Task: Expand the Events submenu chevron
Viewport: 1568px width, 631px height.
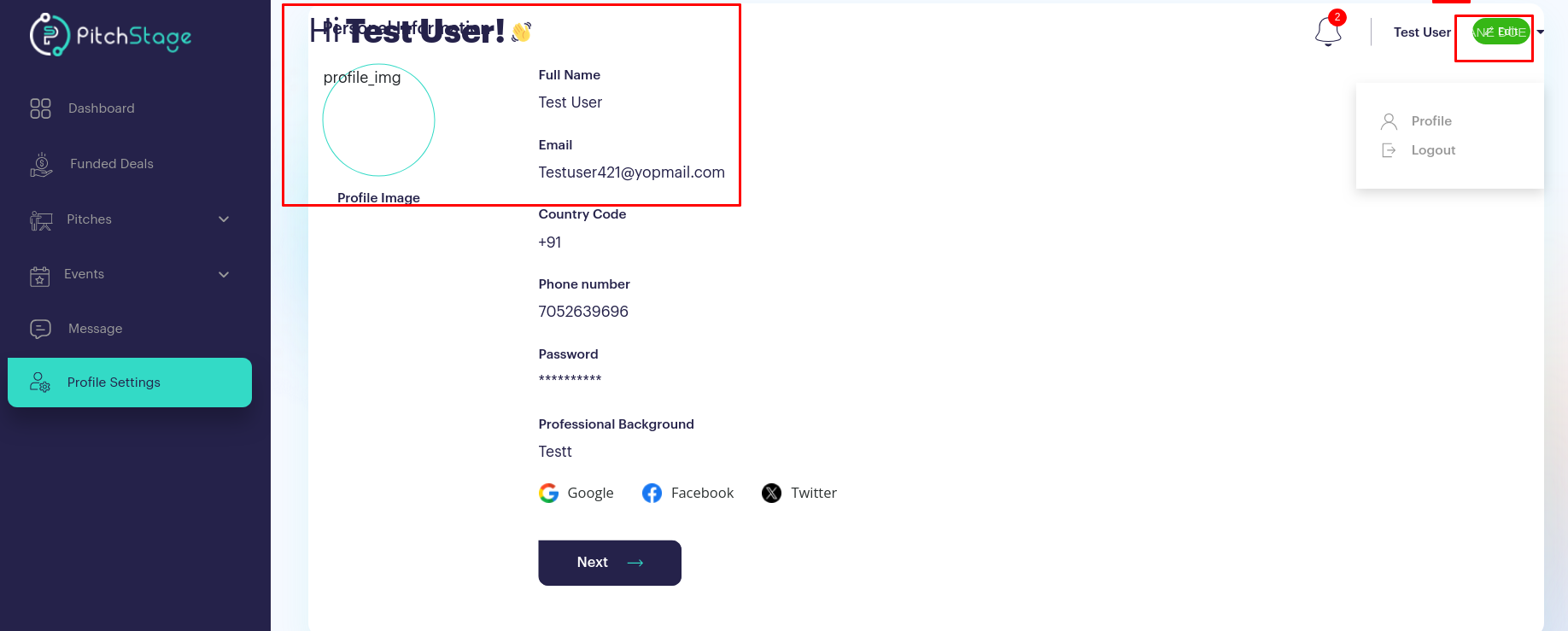Action: pyautogui.click(x=224, y=274)
